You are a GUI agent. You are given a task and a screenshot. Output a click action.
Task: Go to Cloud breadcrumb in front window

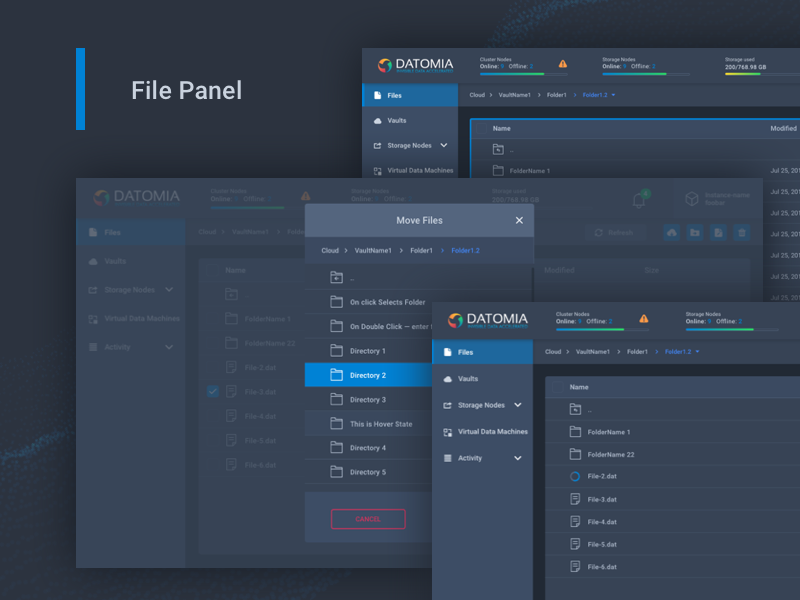[553, 352]
